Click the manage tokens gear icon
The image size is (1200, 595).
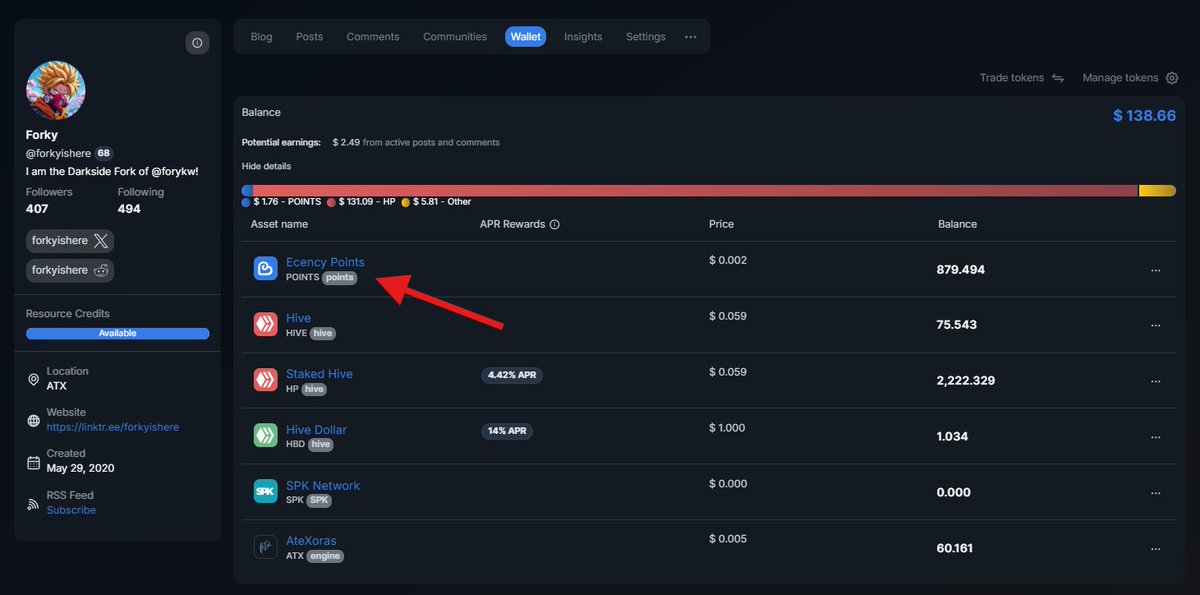(x=1172, y=78)
